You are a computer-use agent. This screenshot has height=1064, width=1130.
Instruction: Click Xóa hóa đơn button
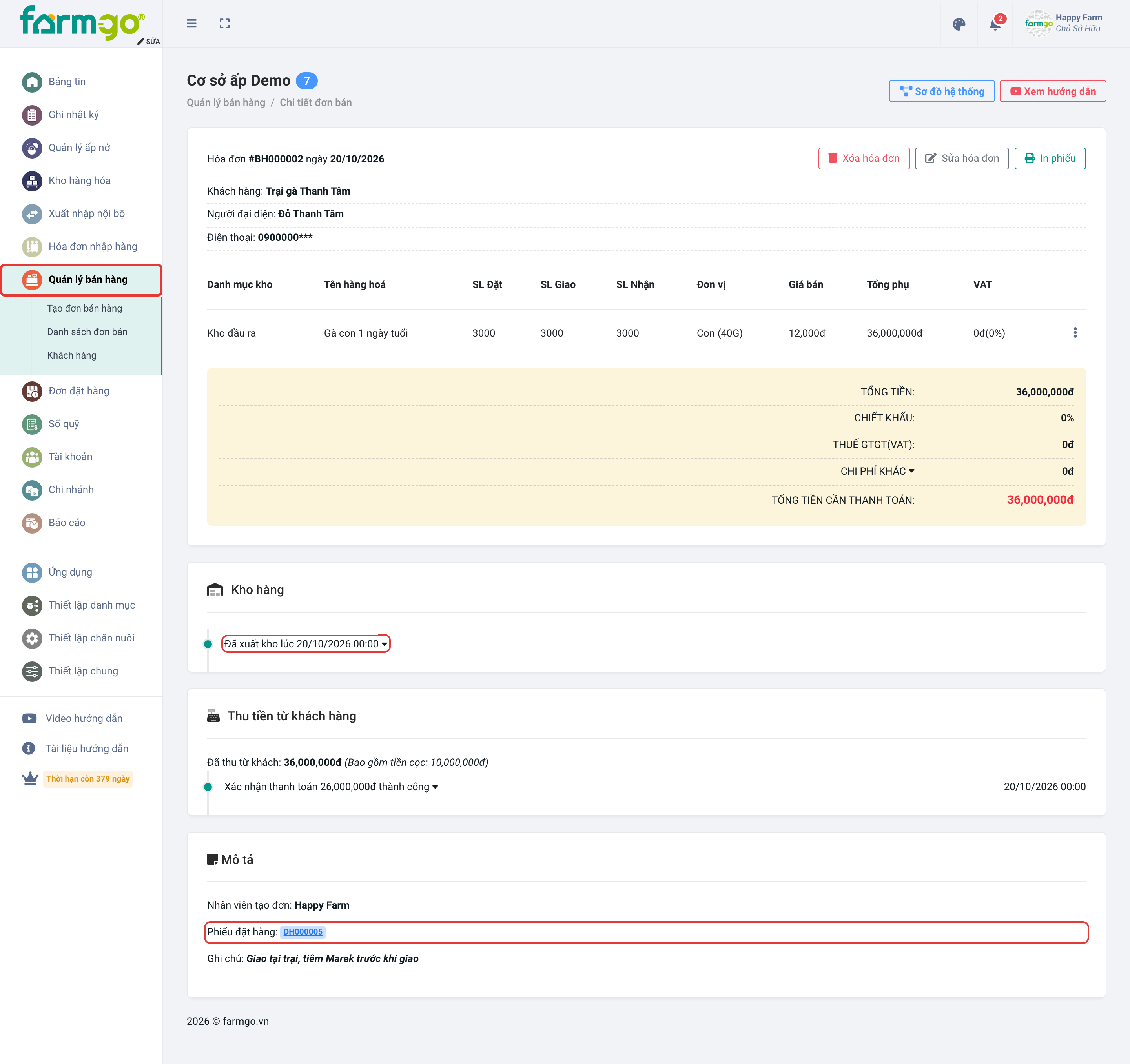pos(864,159)
